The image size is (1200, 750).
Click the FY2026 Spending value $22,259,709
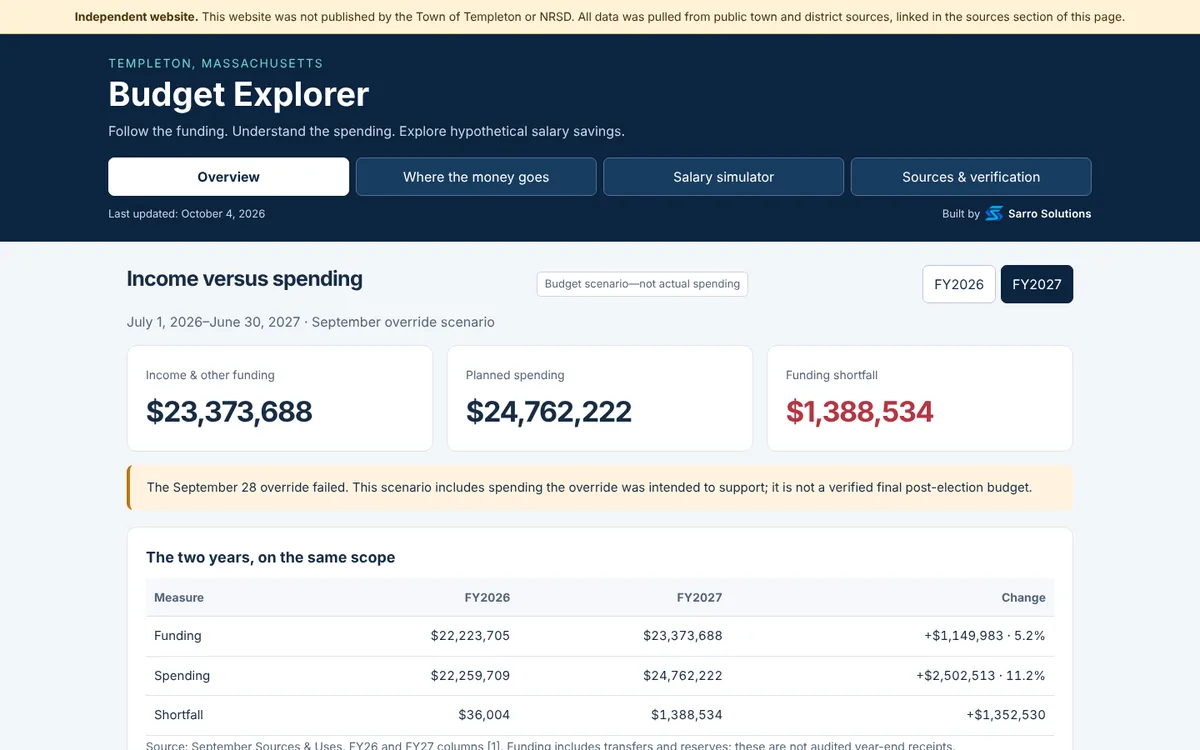point(470,676)
